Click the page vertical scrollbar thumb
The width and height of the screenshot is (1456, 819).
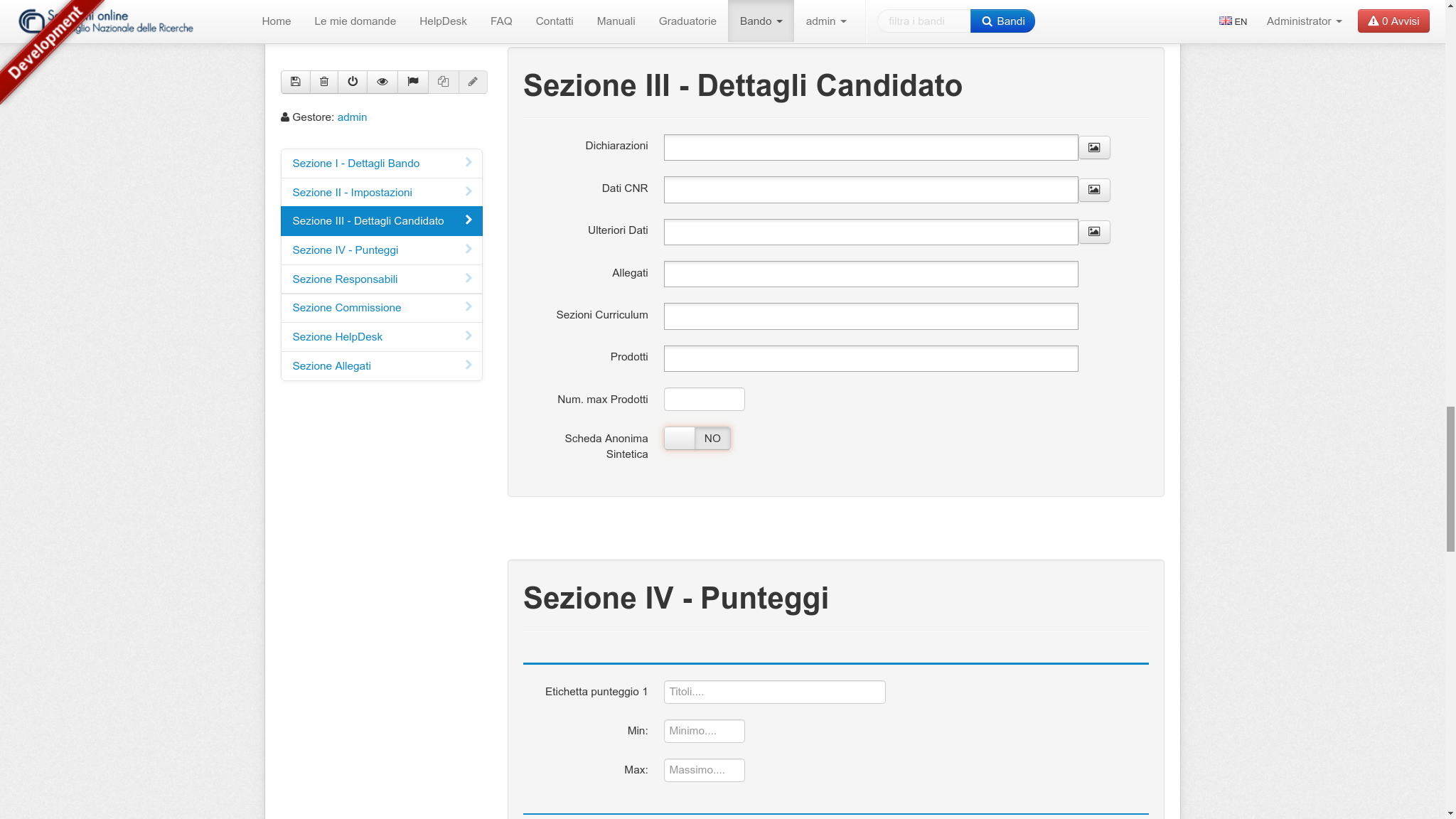(x=1450, y=478)
